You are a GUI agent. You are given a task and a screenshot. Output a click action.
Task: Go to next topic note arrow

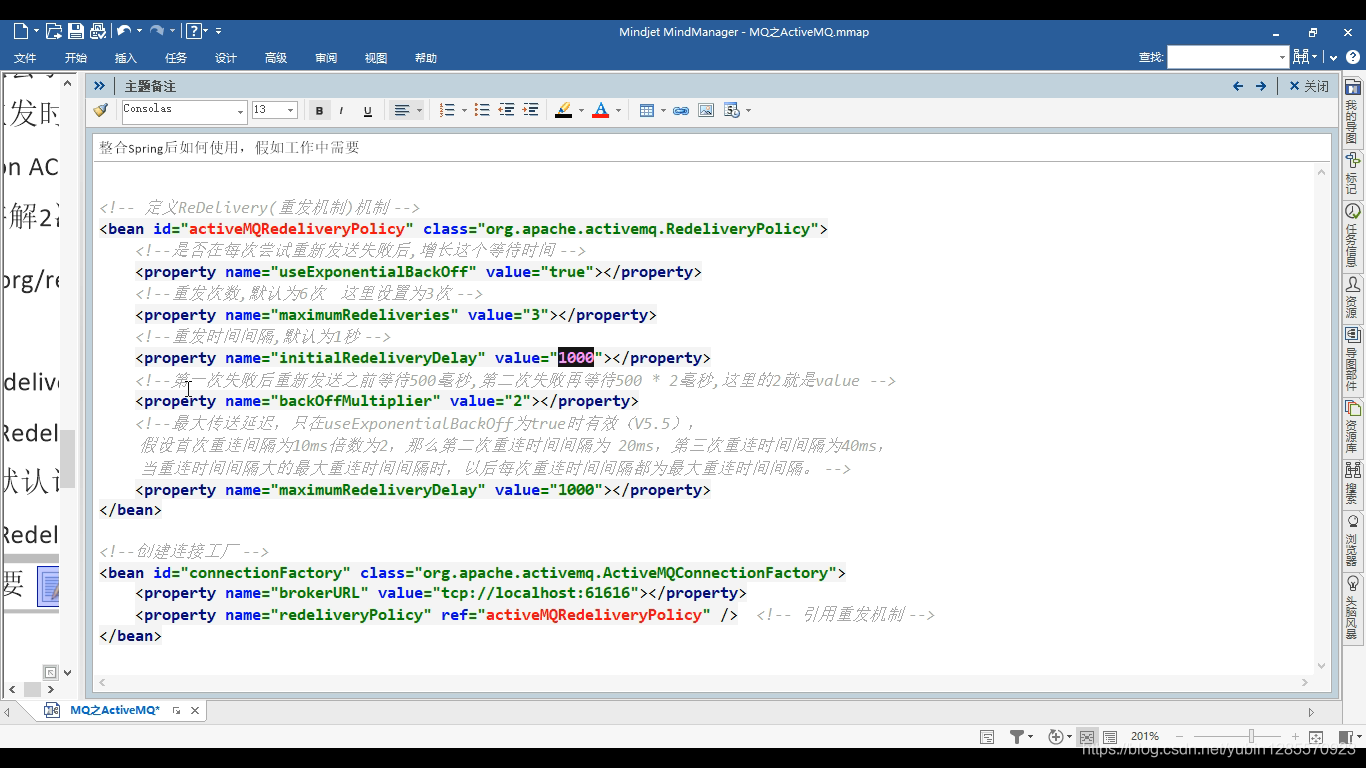coord(1261,86)
